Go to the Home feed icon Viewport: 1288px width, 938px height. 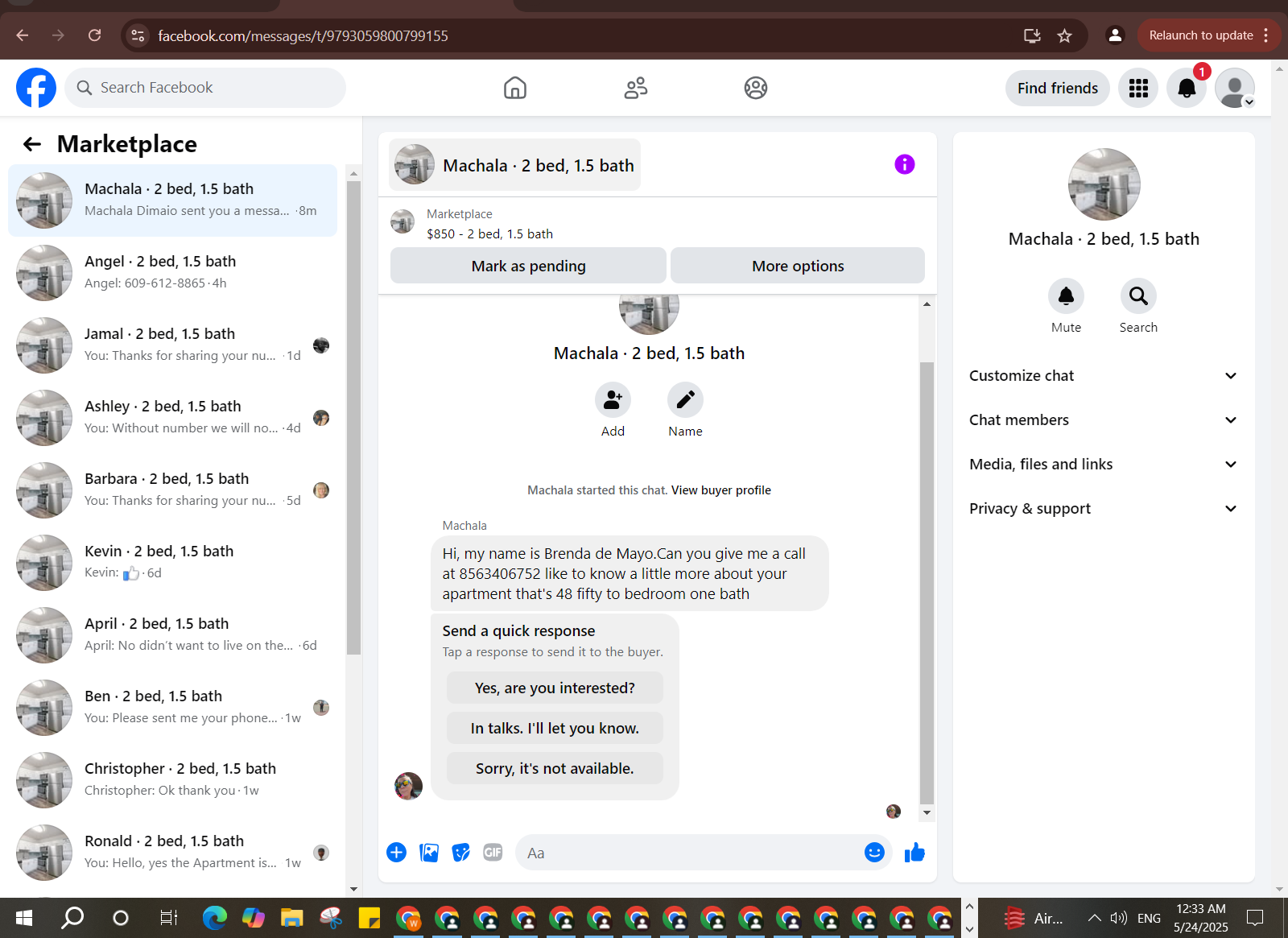click(x=515, y=88)
